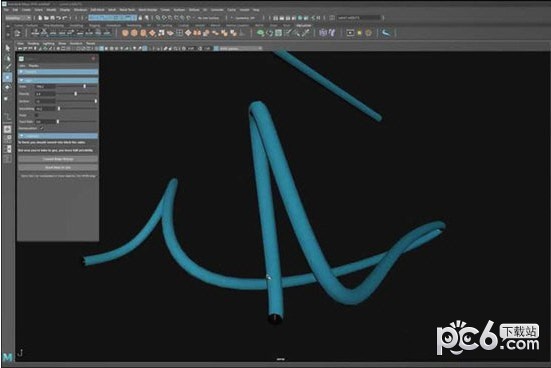551x368 pixels.
Task: Click the highlighted Move tool
Action: (x=7, y=77)
